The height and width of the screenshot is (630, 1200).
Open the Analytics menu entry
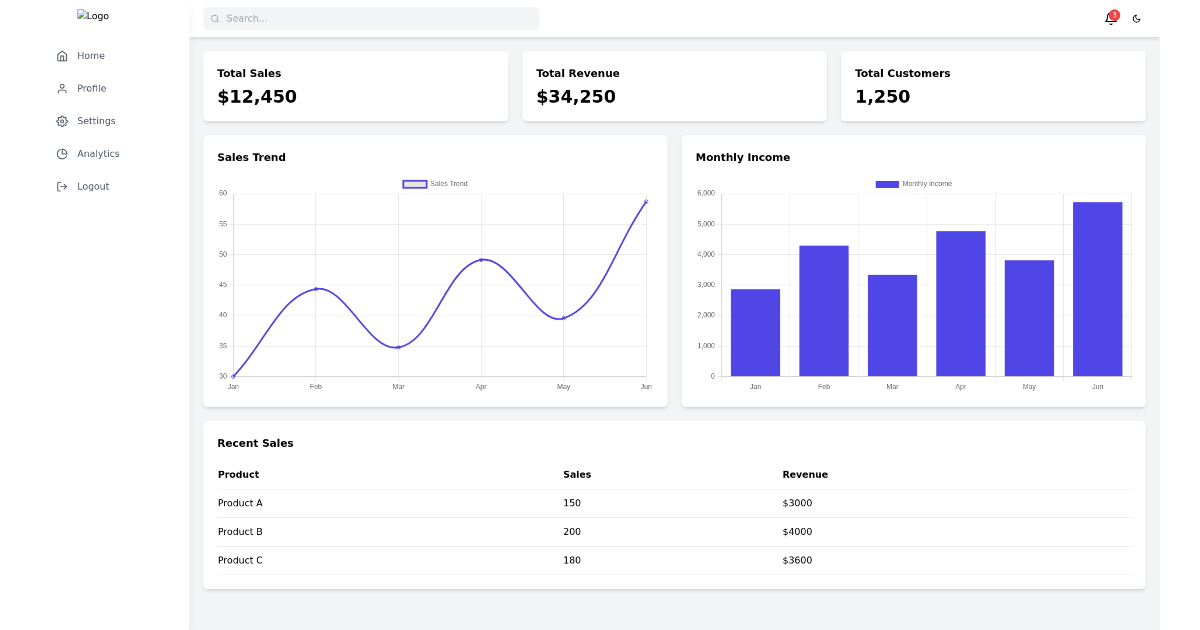click(x=99, y=153)
